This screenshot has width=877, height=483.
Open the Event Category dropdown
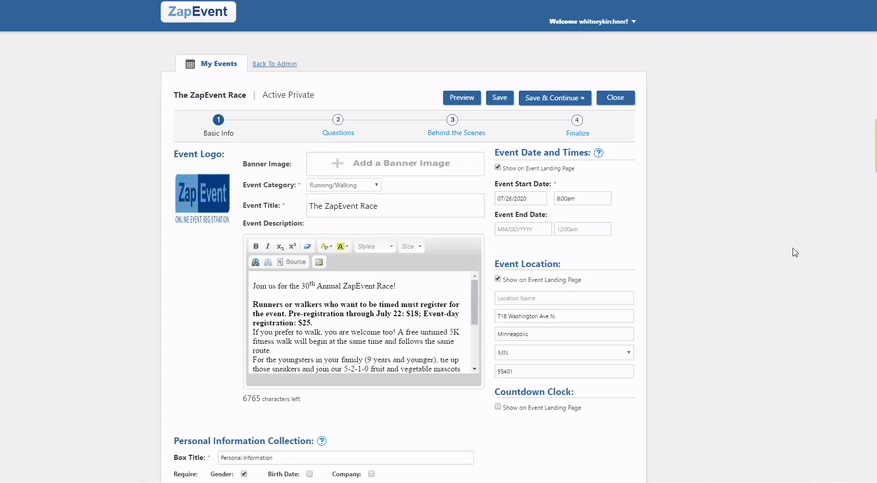[x=344, y=185]
